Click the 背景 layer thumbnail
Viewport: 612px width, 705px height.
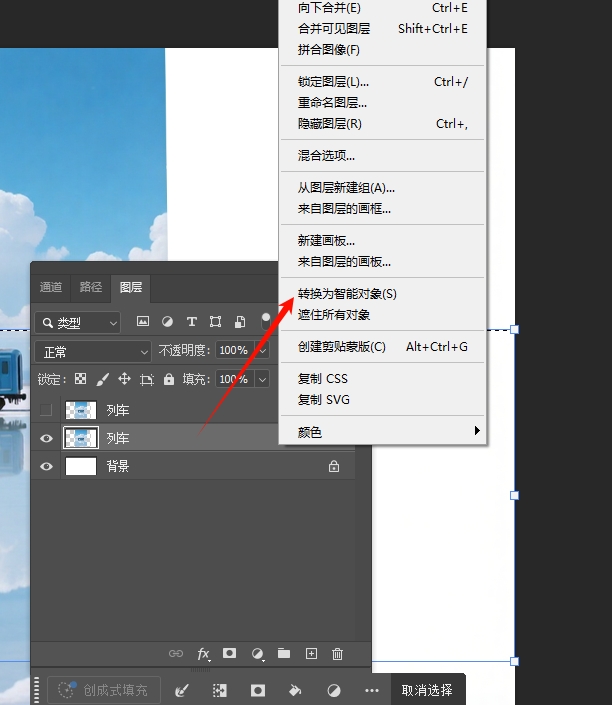(x=81, y=466)
